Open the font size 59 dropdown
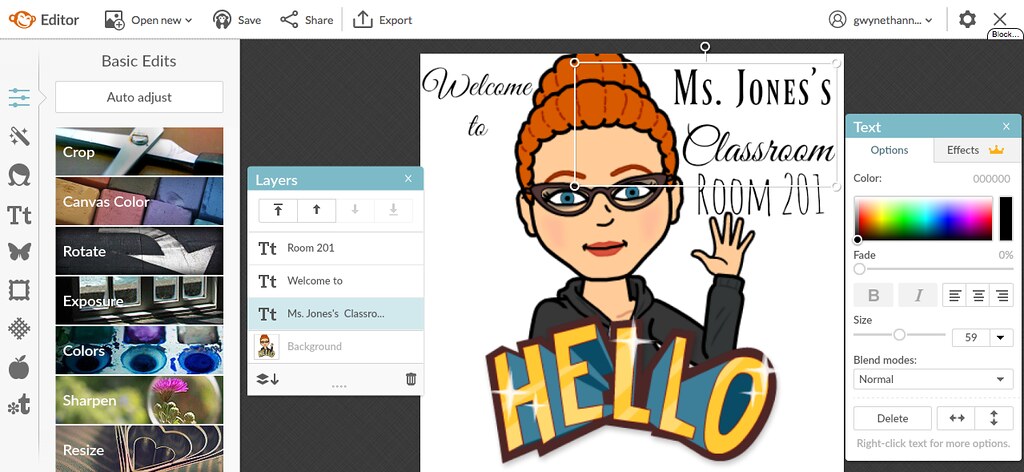This screenshot has width=1024, height=472. pyautogui.click(x=1001, y=338)
